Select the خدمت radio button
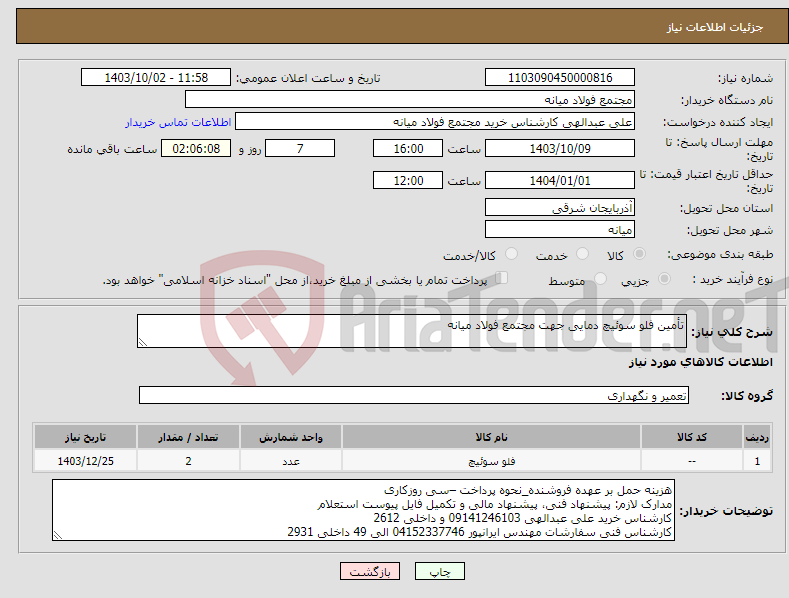The width and height of the screenshot is (789, 598). click(x=582, y=254)
